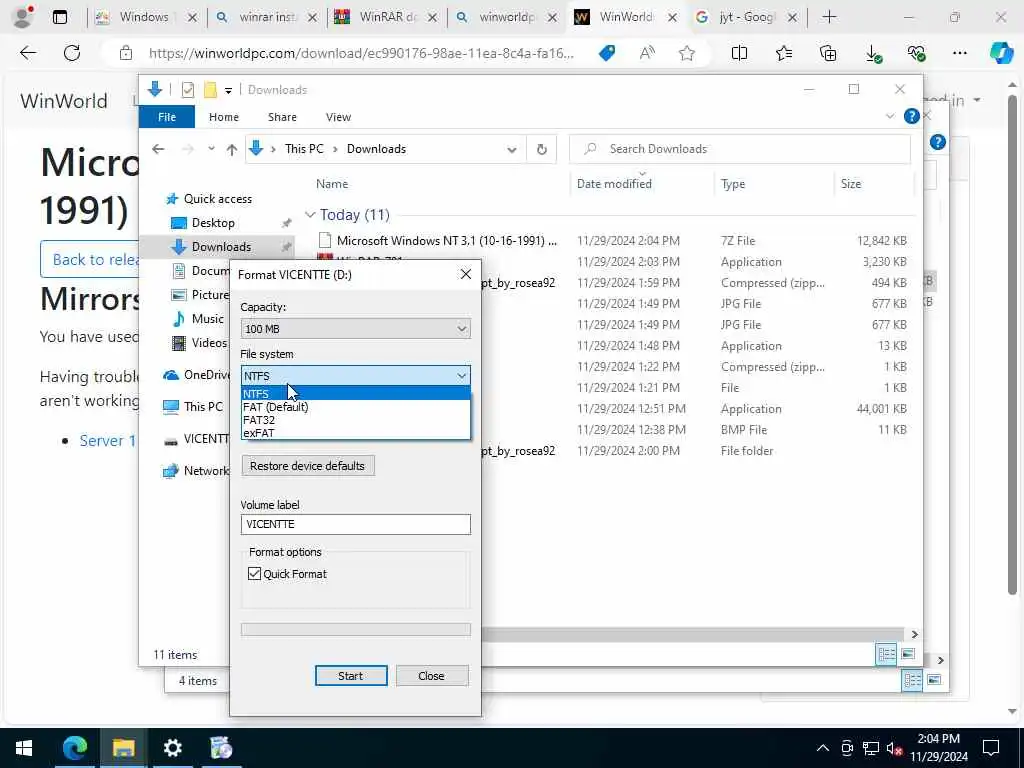Open Customize Quick Access Toolbar arrow
This screenshot has height=768, width=1024.
coord(228,90)
